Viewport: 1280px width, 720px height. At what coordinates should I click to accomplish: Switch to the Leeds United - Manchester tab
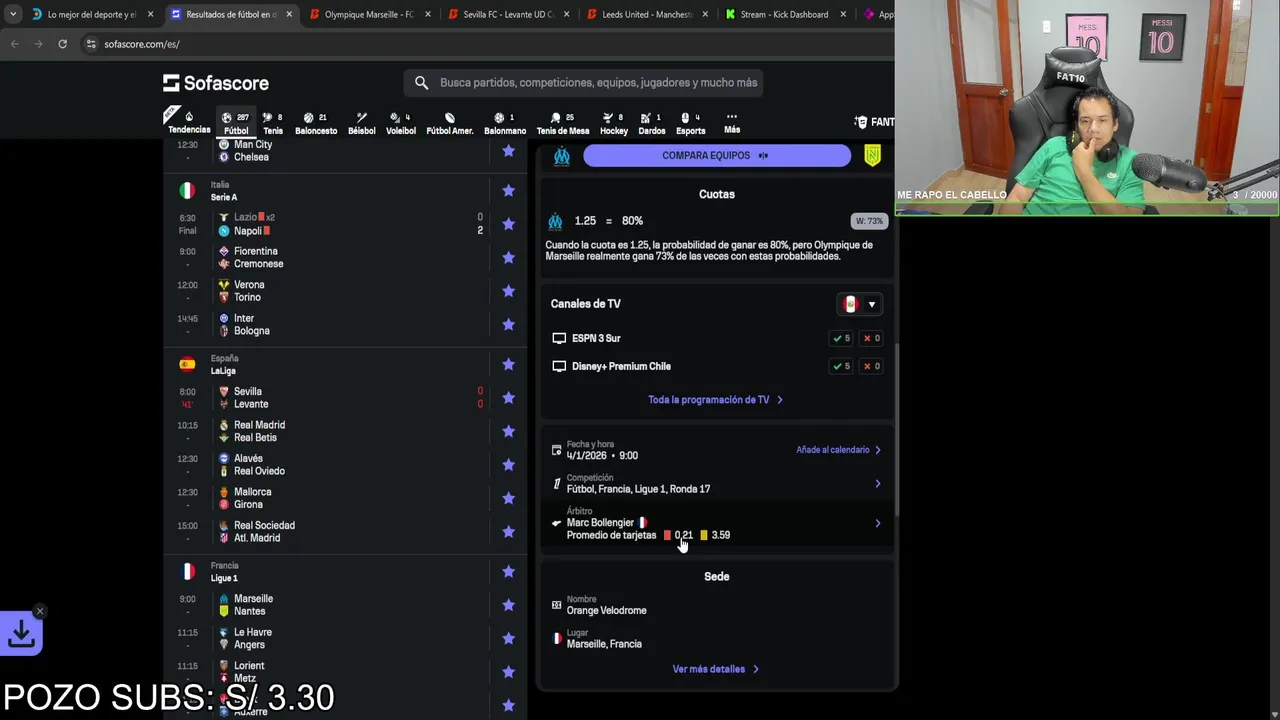pos(646,14)
